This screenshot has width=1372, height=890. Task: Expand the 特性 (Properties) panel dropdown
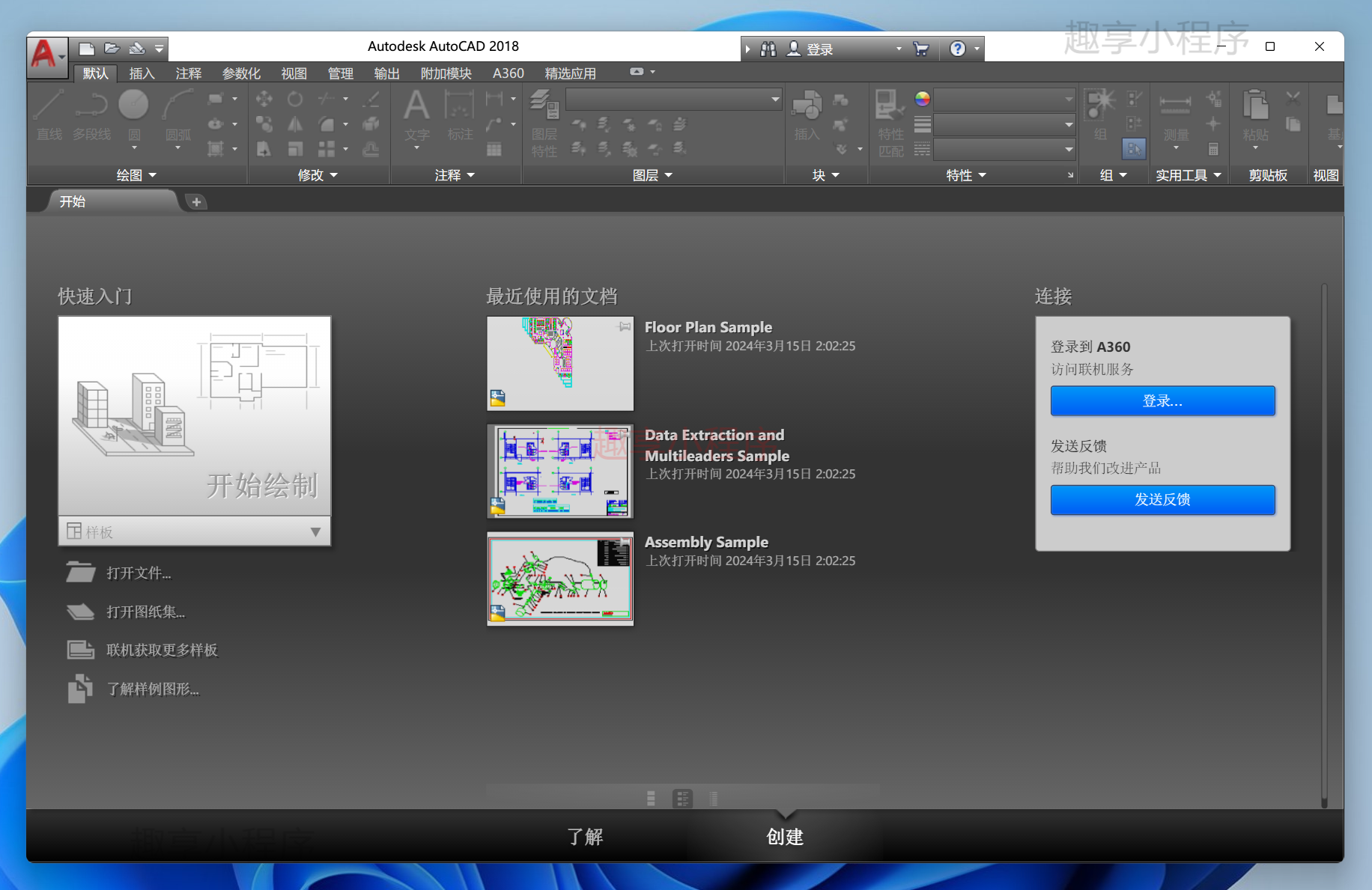point(966,175)
